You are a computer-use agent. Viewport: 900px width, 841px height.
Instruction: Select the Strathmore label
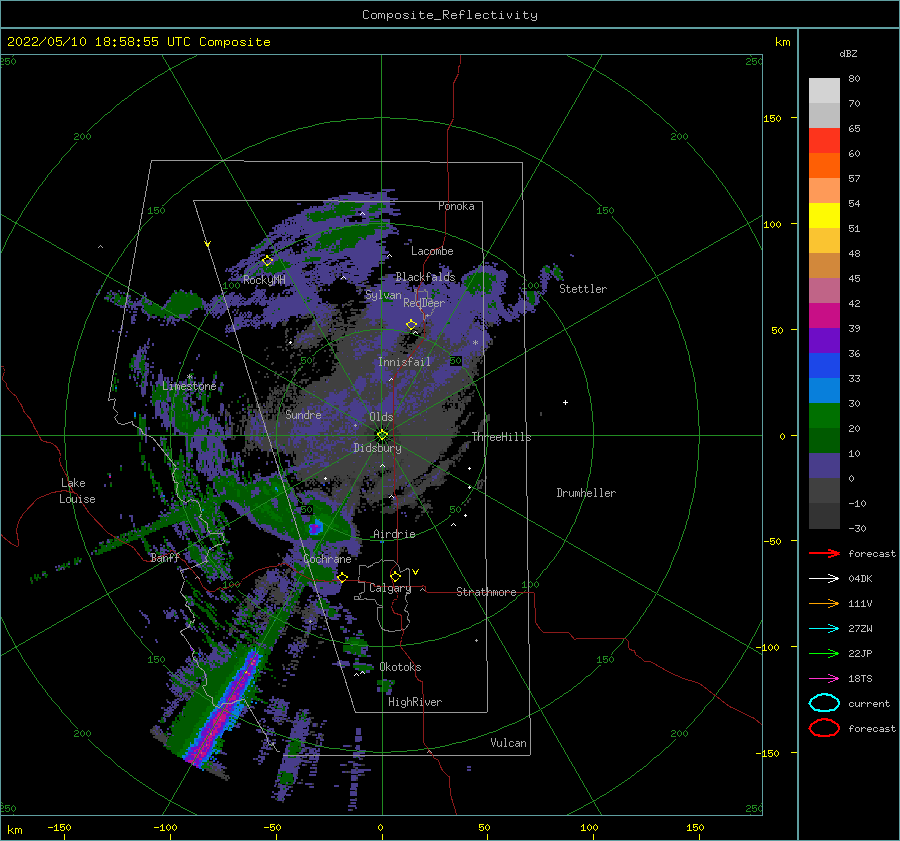click(486, 592)
